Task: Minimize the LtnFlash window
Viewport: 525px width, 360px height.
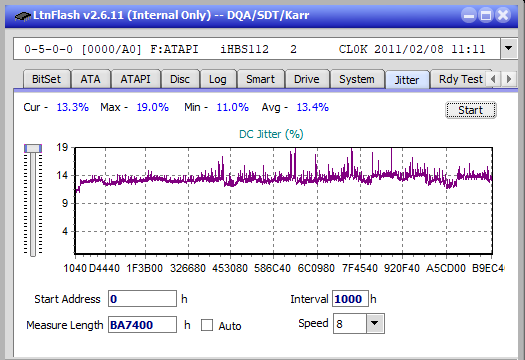Action: tap(469, 15)
